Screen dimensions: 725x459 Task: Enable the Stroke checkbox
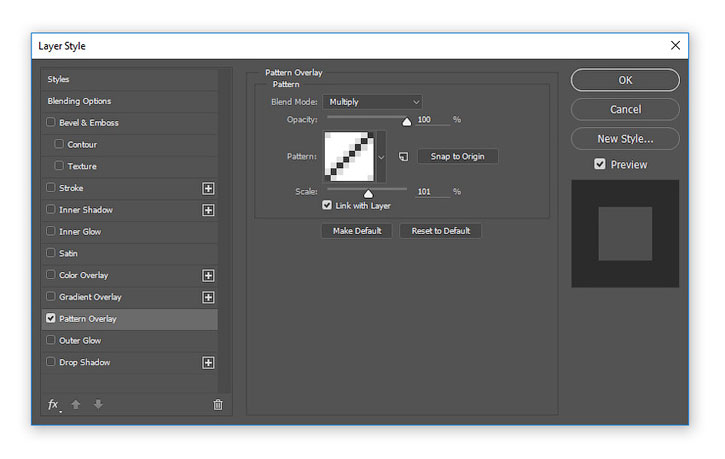tap(50, 187)
